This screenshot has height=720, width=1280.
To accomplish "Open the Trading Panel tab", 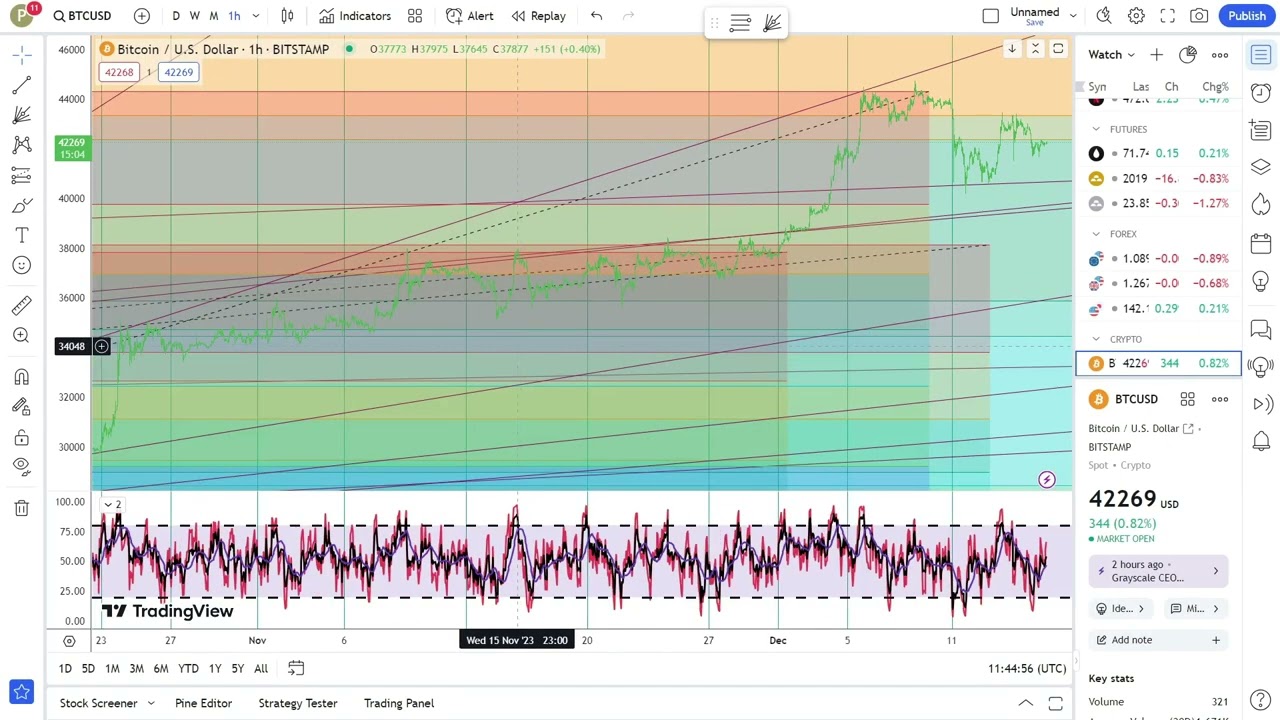I will click(399, 703).
